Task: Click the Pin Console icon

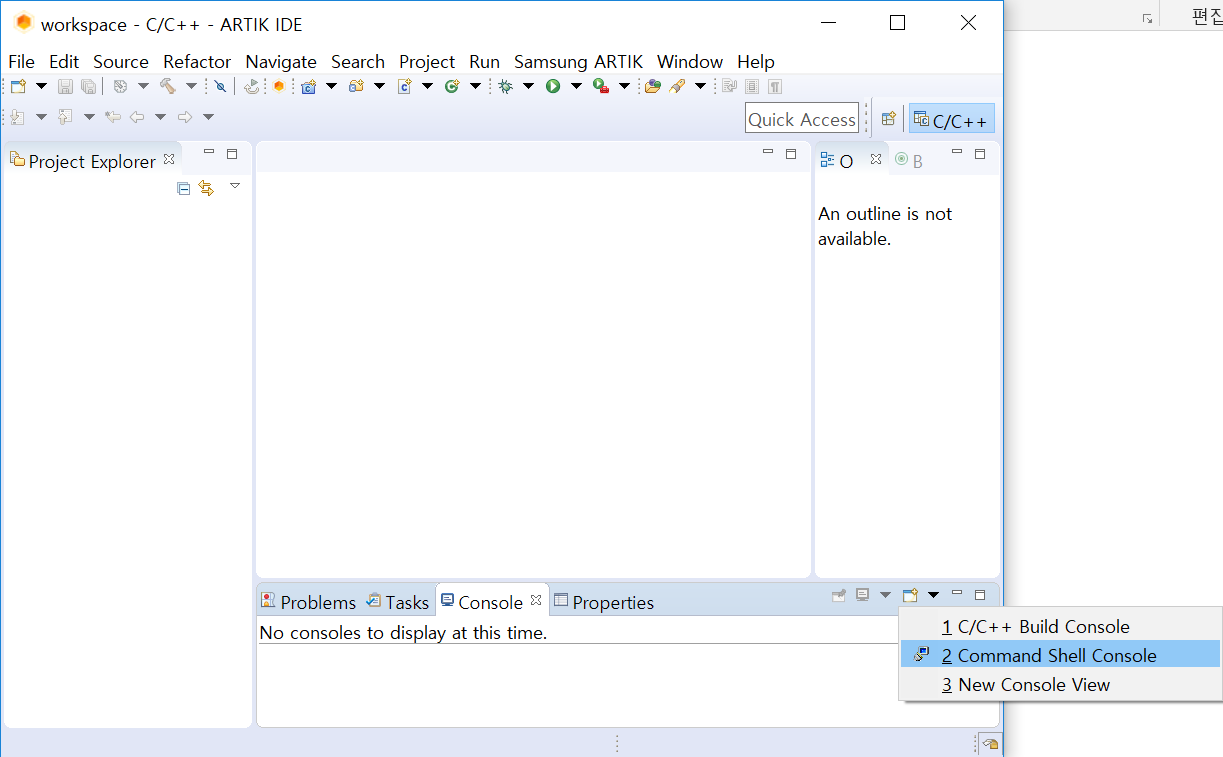Action: pyautogui.click(x=839, y=595)
